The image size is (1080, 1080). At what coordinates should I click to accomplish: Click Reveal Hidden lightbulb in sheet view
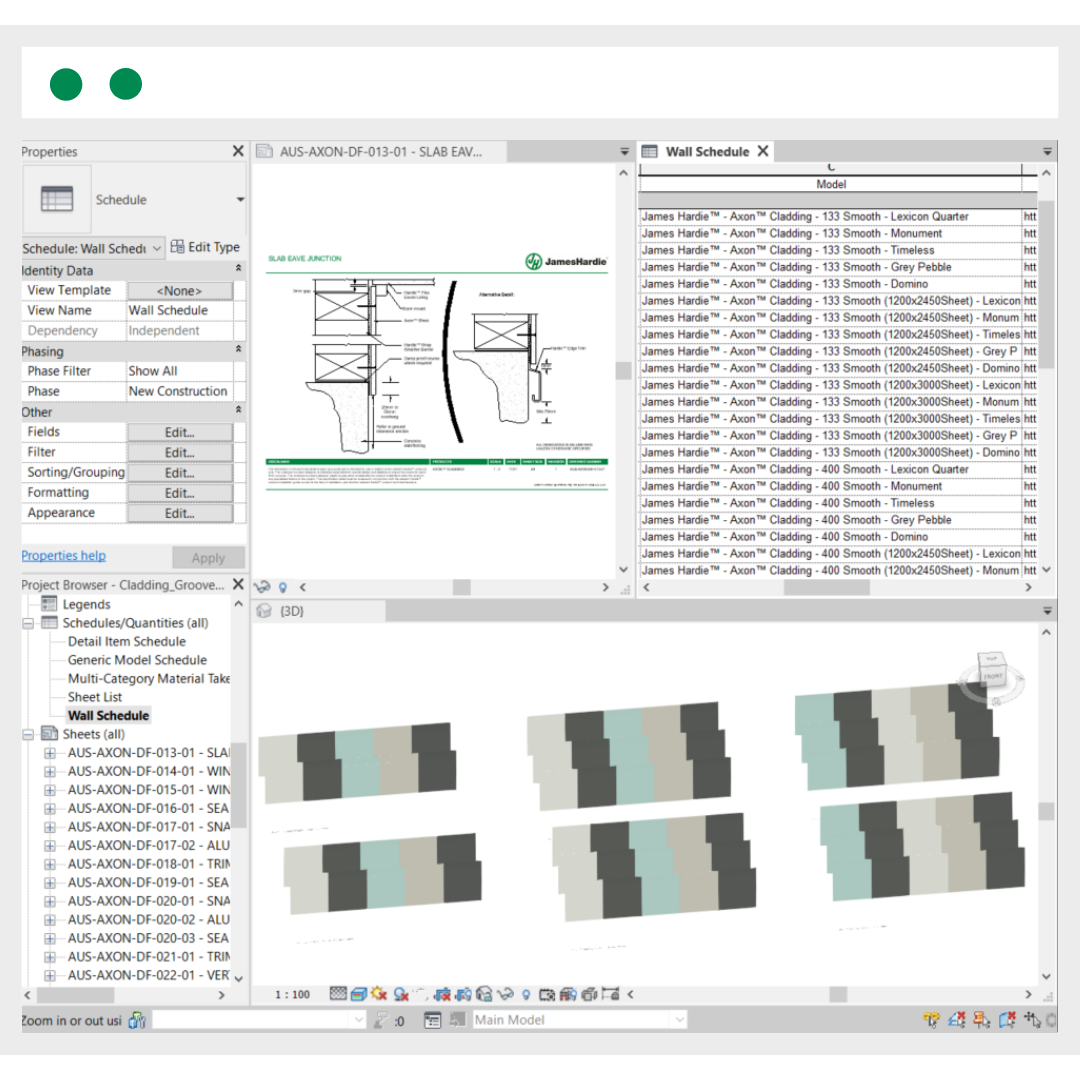pyautogui.click(x=282, y=588)
